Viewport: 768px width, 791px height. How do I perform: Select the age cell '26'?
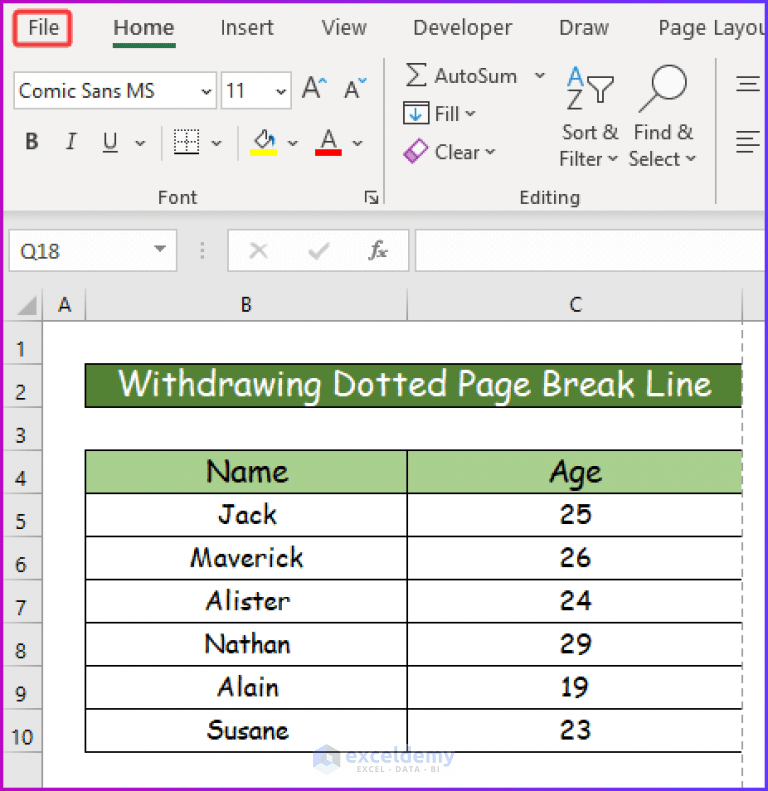click(x=575, y=558)
